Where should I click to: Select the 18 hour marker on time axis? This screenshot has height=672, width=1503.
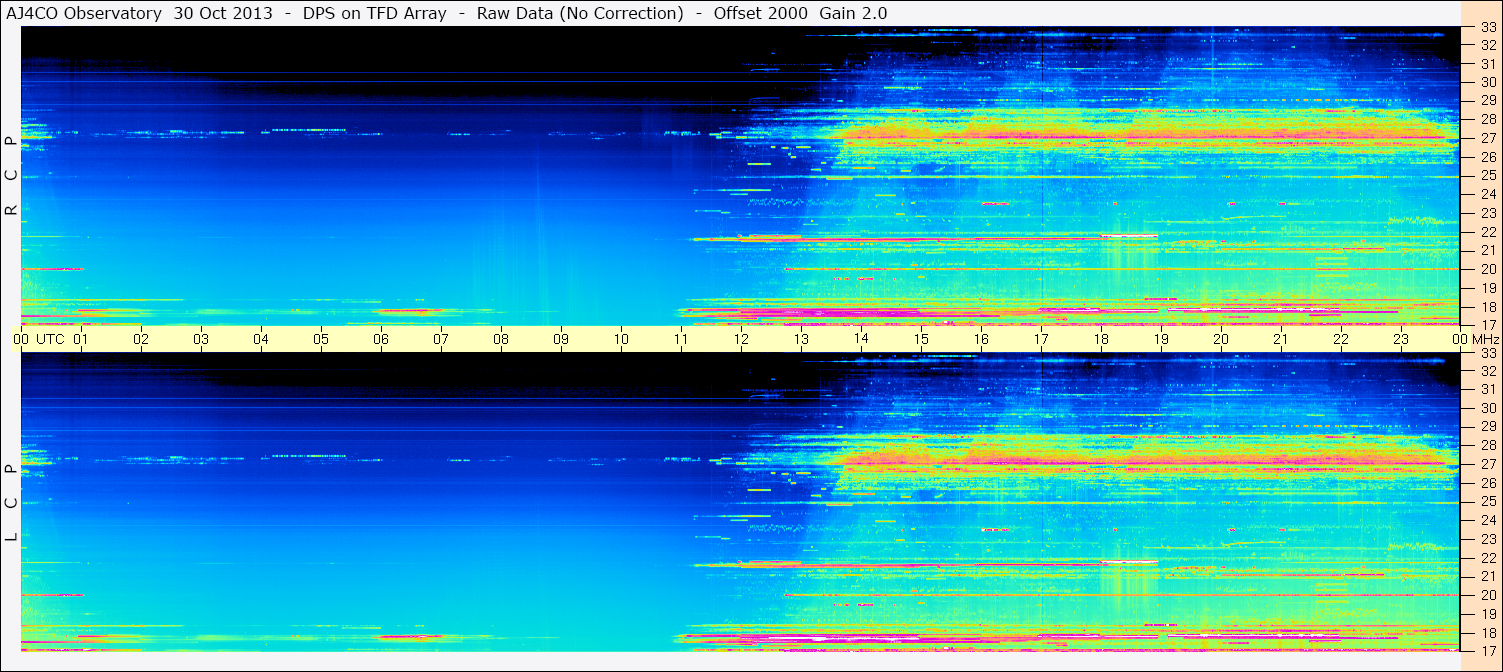1101,340
